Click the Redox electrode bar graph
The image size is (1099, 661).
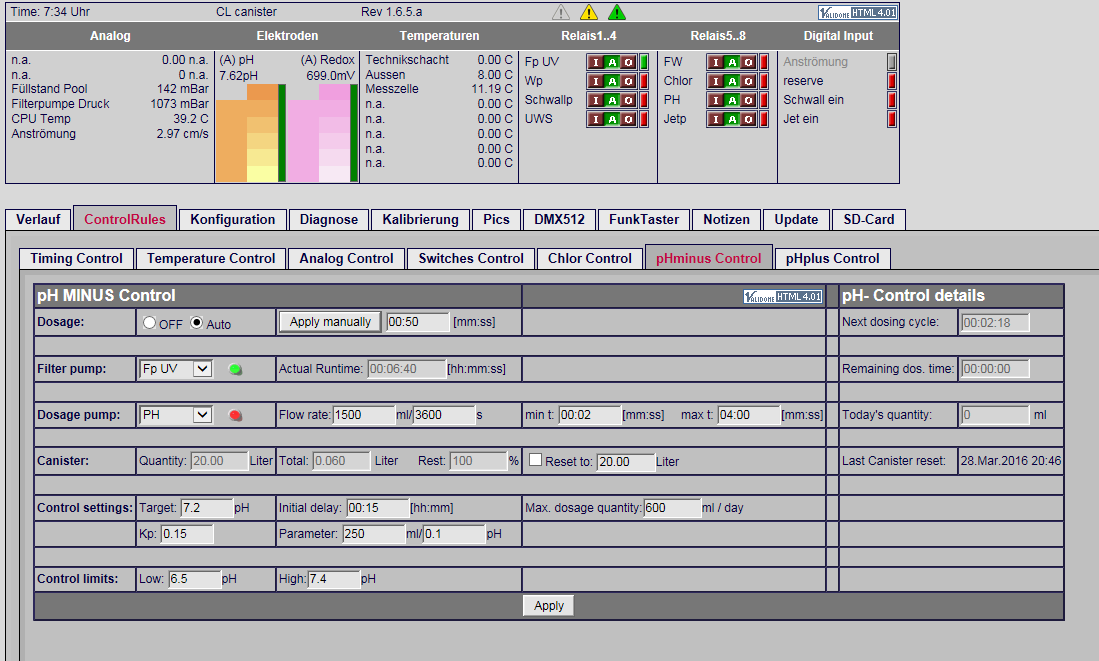322,133
